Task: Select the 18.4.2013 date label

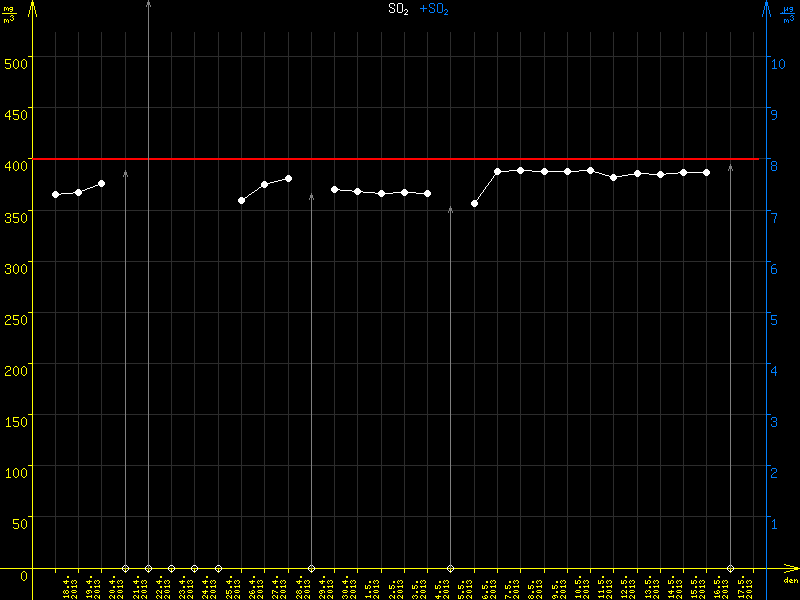Action: coord(68,585)
